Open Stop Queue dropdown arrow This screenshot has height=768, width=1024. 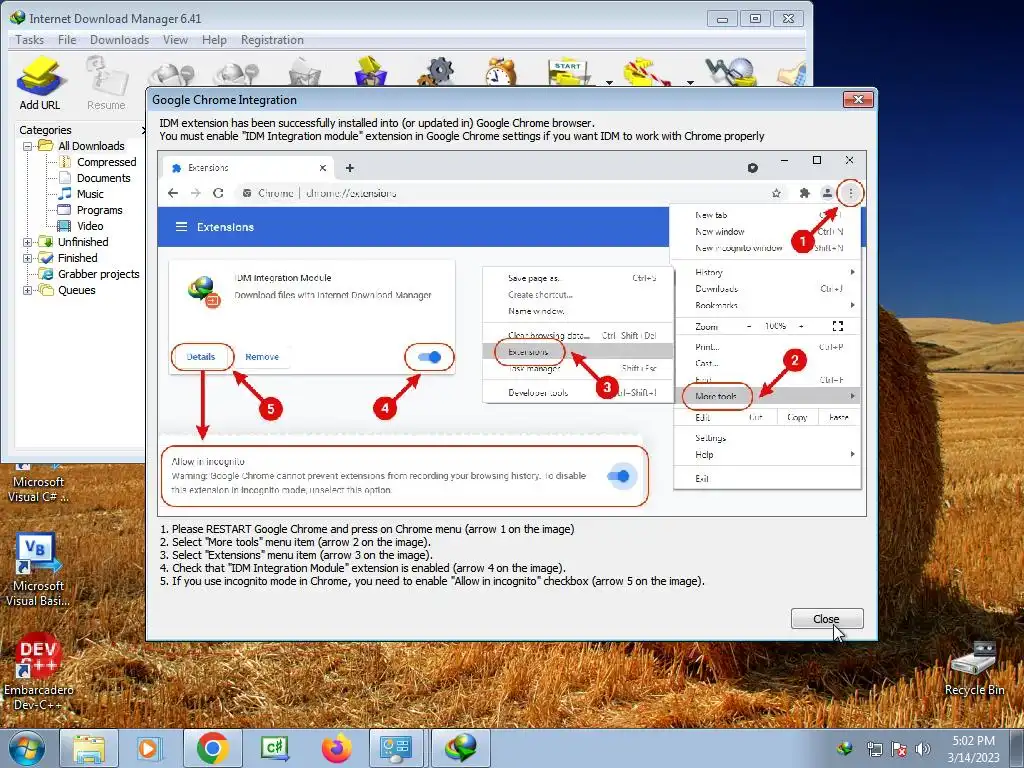click(690, 82)
